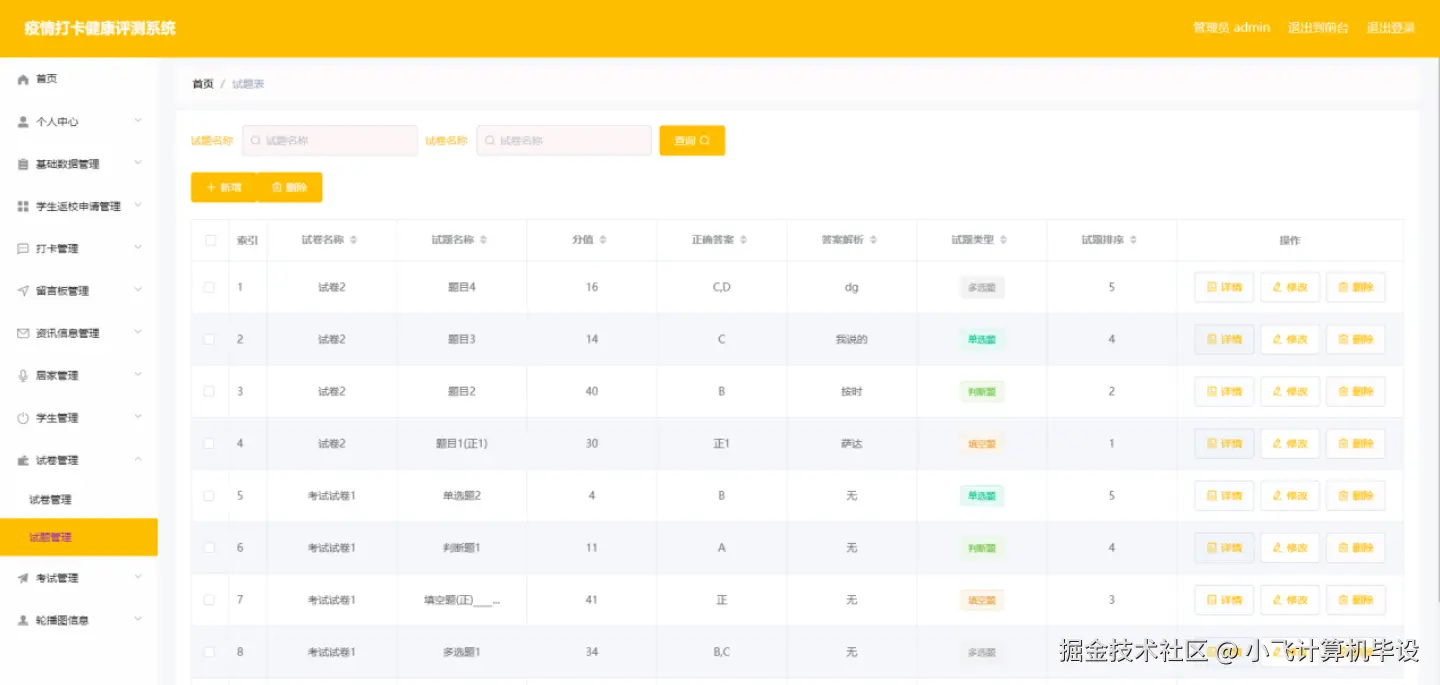Tick checkbox for row 1 题目4
The image size is (1440, 685).
click(209, 287)
